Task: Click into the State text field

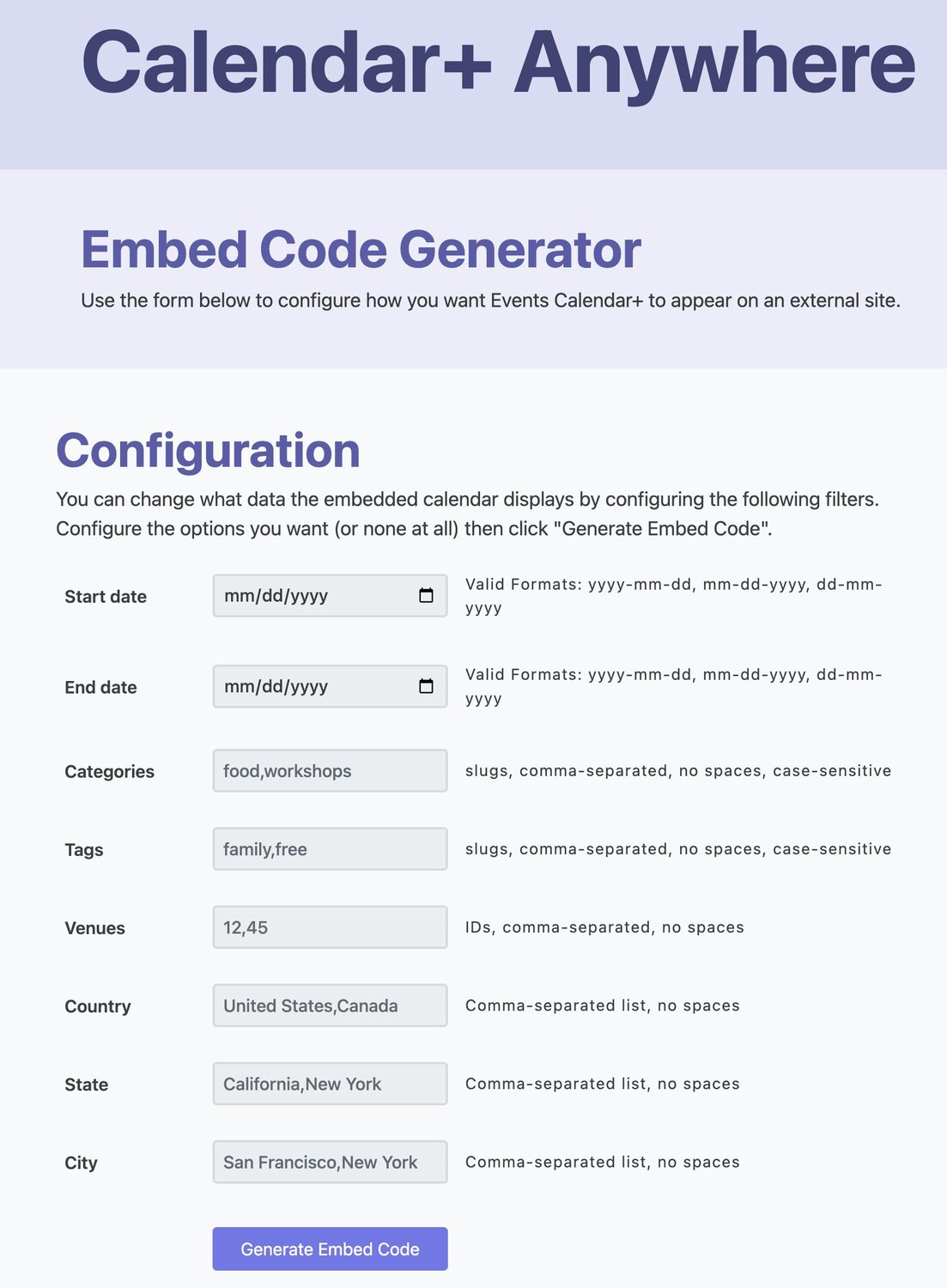Action: click(x=330, y=1083)
